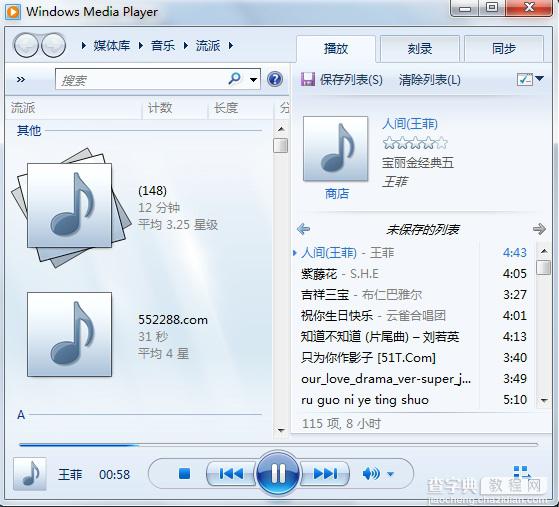
Task: Click the playback seek progress bar
Action: pos(278,445)
